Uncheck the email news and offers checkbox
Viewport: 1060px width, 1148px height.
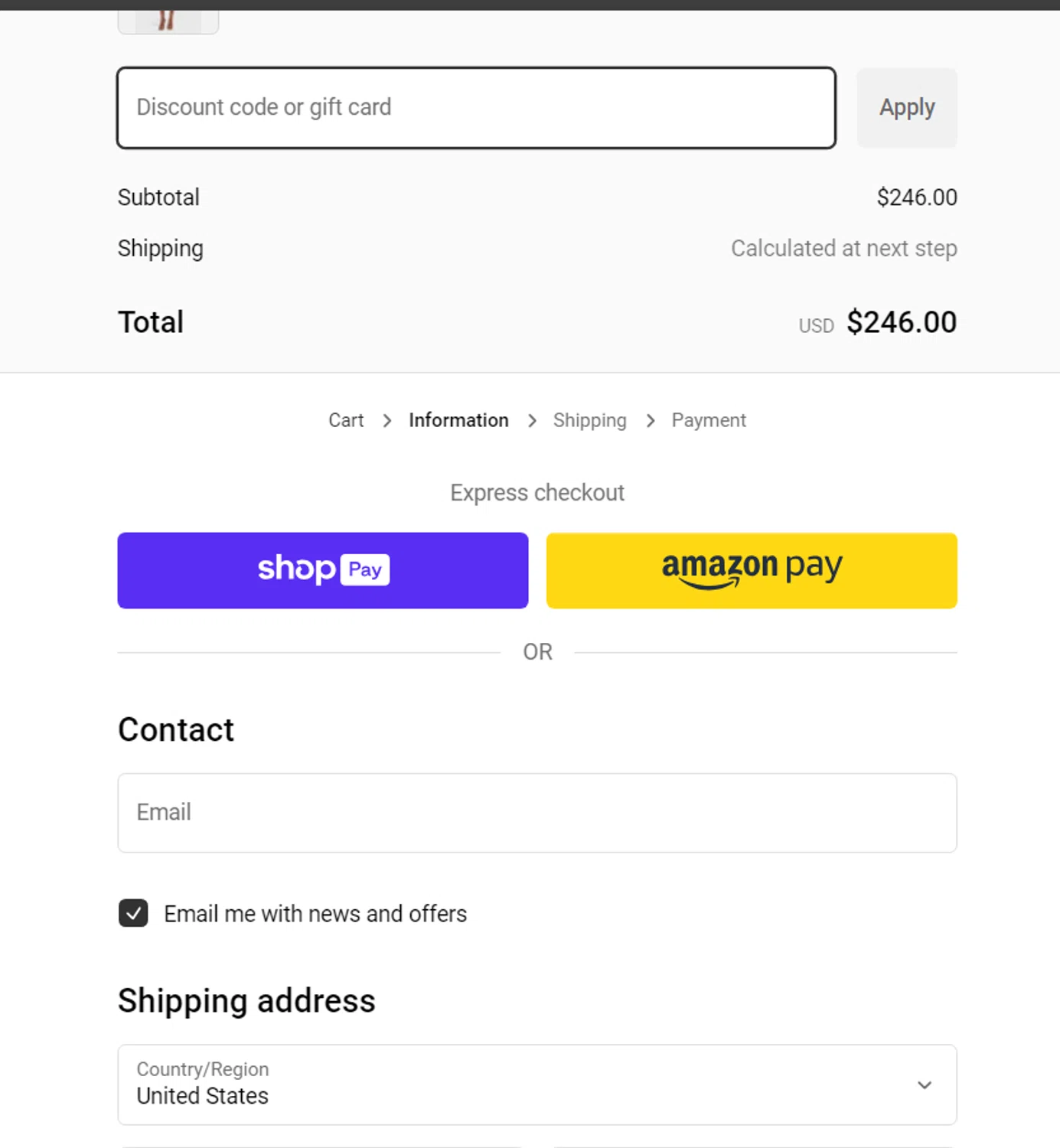[x=133, y=913]
